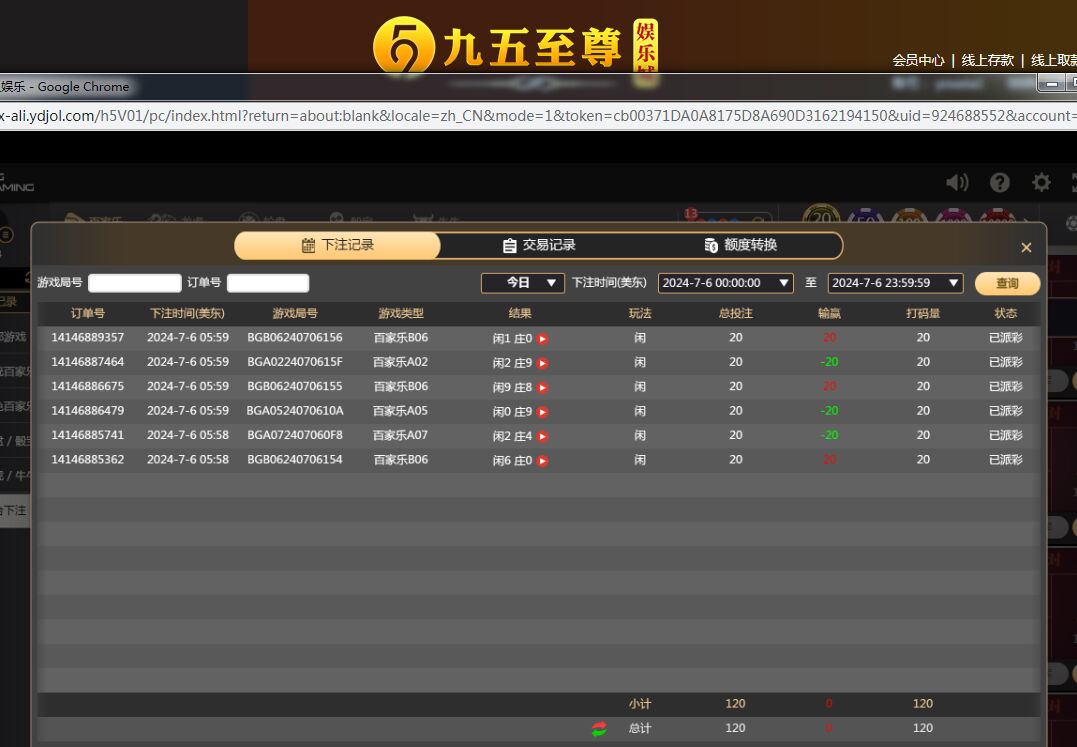Open settings with the gear icon

tap(1041, 182)
